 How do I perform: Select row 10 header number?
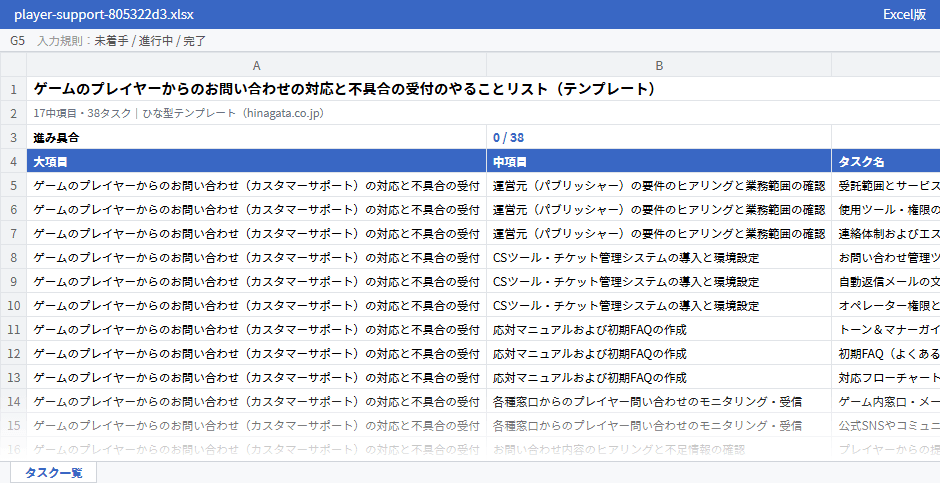point(13,305)
